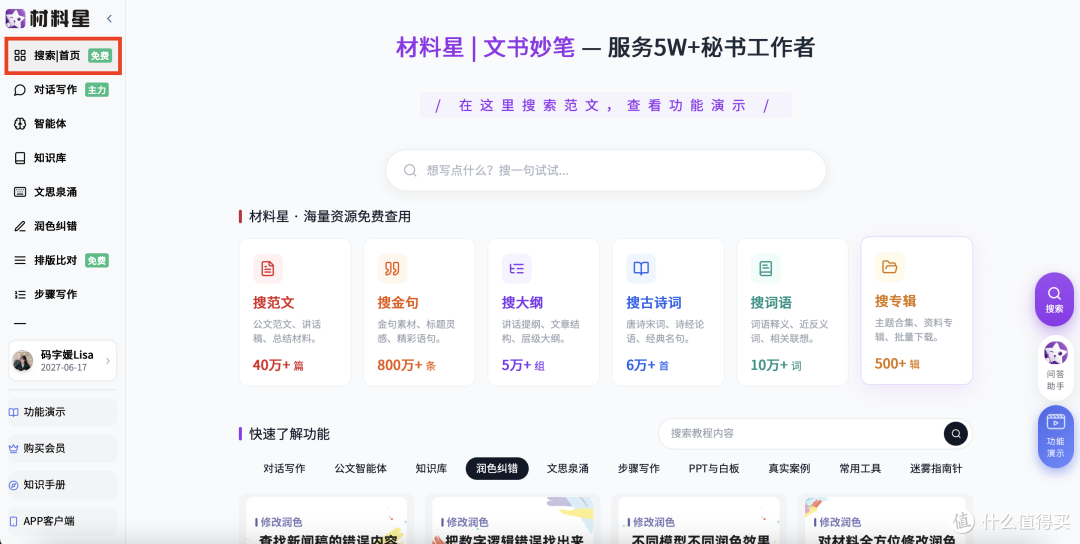Screen dimensions: 1080x544
Task: Open the 对材料全方位修改润色 tutorial card
Action: (x=886, y=520)
